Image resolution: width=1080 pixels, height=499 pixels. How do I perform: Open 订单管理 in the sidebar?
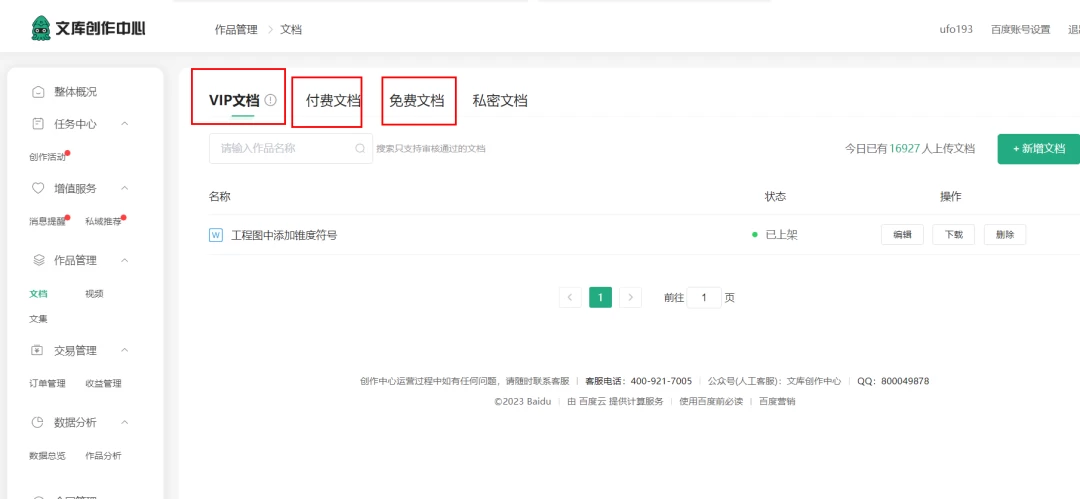(x=47, y=384)
